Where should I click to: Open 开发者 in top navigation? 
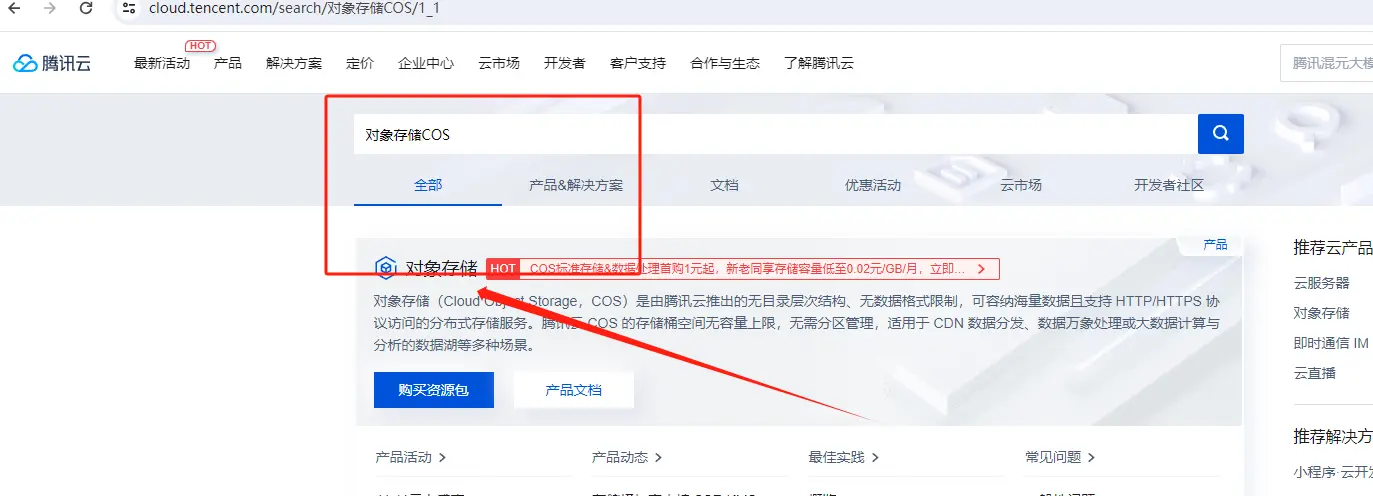coord(565,63)
